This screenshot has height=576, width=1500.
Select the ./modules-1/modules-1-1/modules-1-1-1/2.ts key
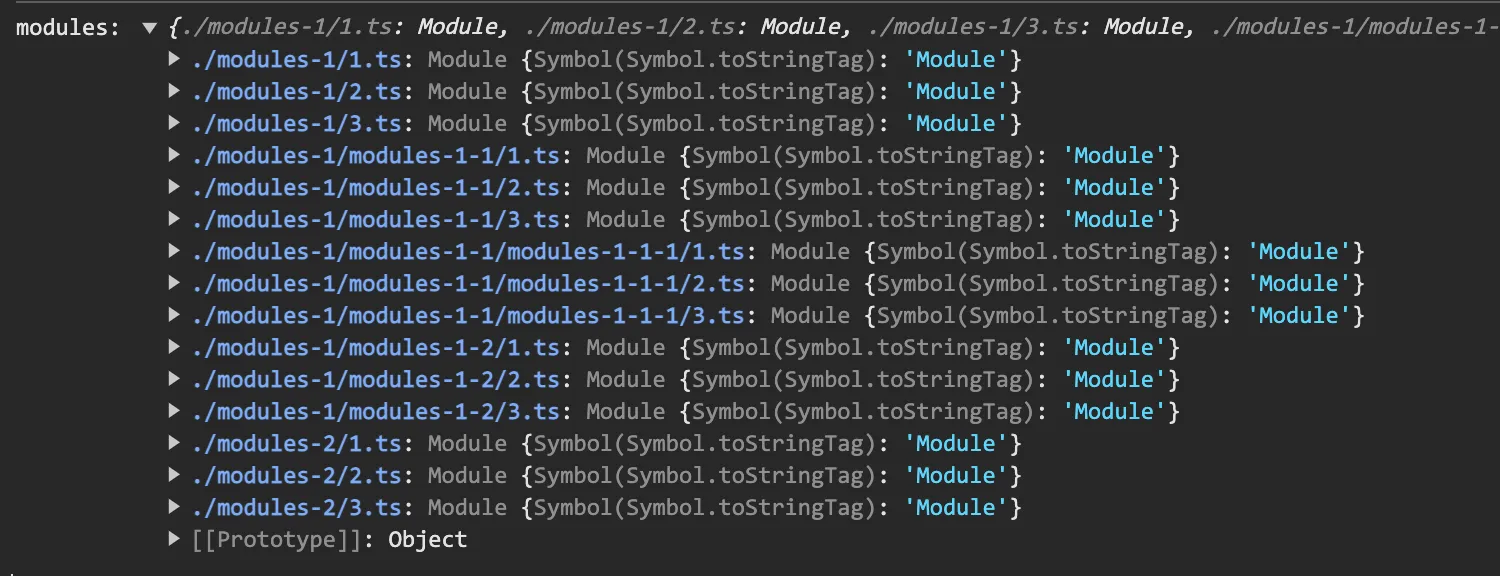[468, 284]
